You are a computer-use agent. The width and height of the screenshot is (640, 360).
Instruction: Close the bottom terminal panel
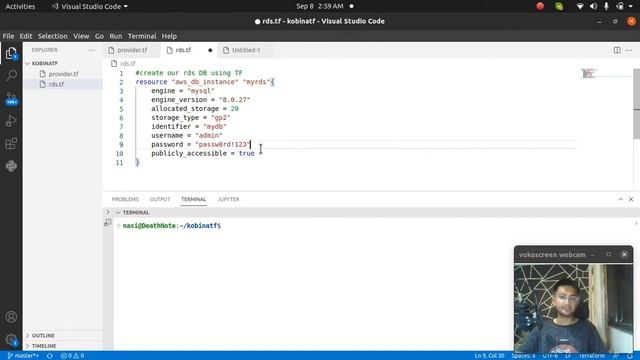click(x=631, y=199)
